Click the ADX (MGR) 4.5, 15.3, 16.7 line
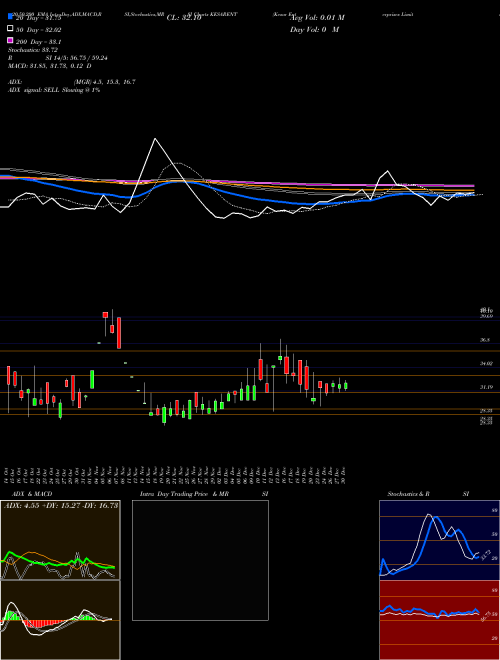 [x=72, y=82]
